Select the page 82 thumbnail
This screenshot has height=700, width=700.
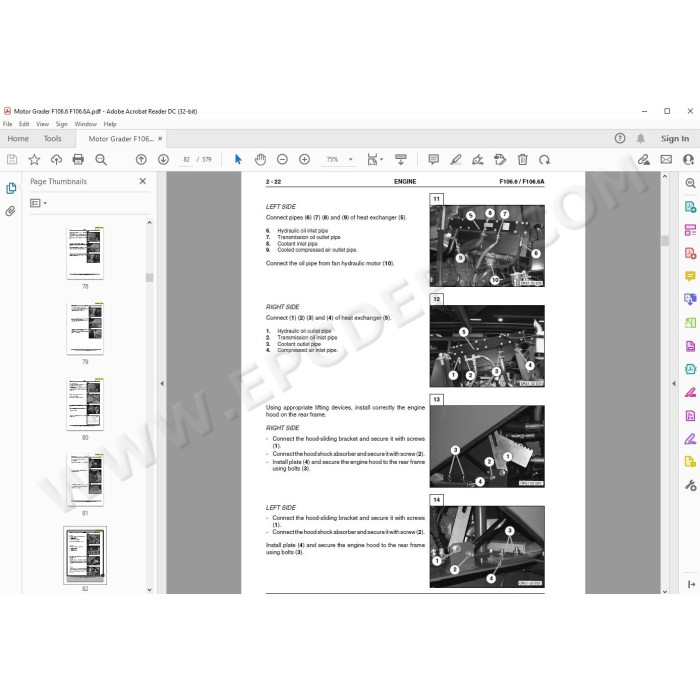click(x=85, y=555)
